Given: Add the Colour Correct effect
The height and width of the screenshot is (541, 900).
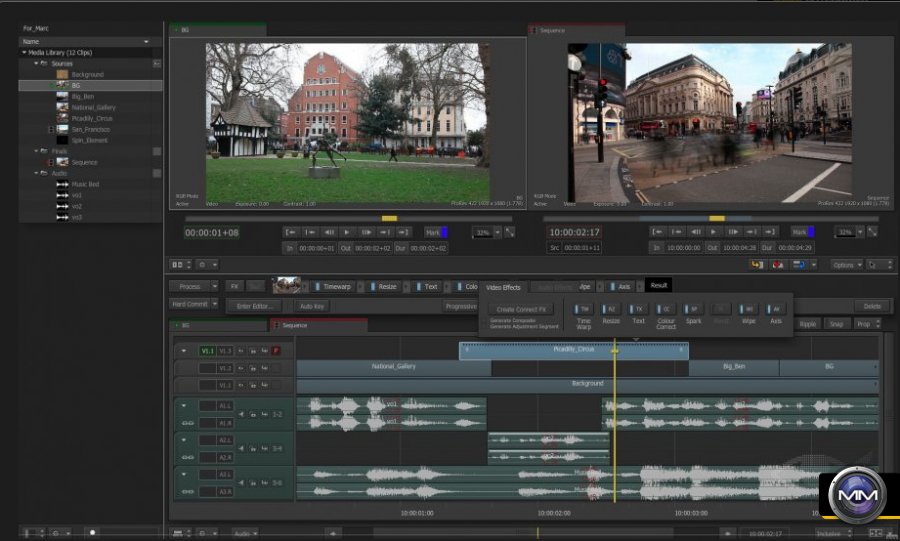Looking at the screenshot, I should [666, 309].
